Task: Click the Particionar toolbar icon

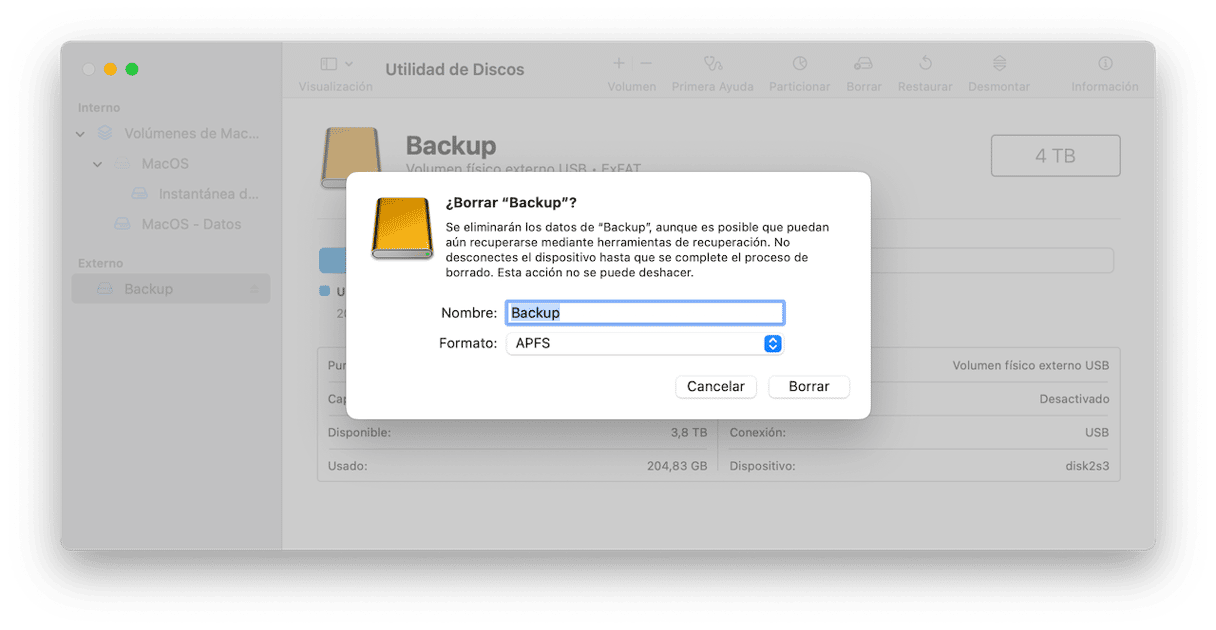Action: (x=799, y=64)
